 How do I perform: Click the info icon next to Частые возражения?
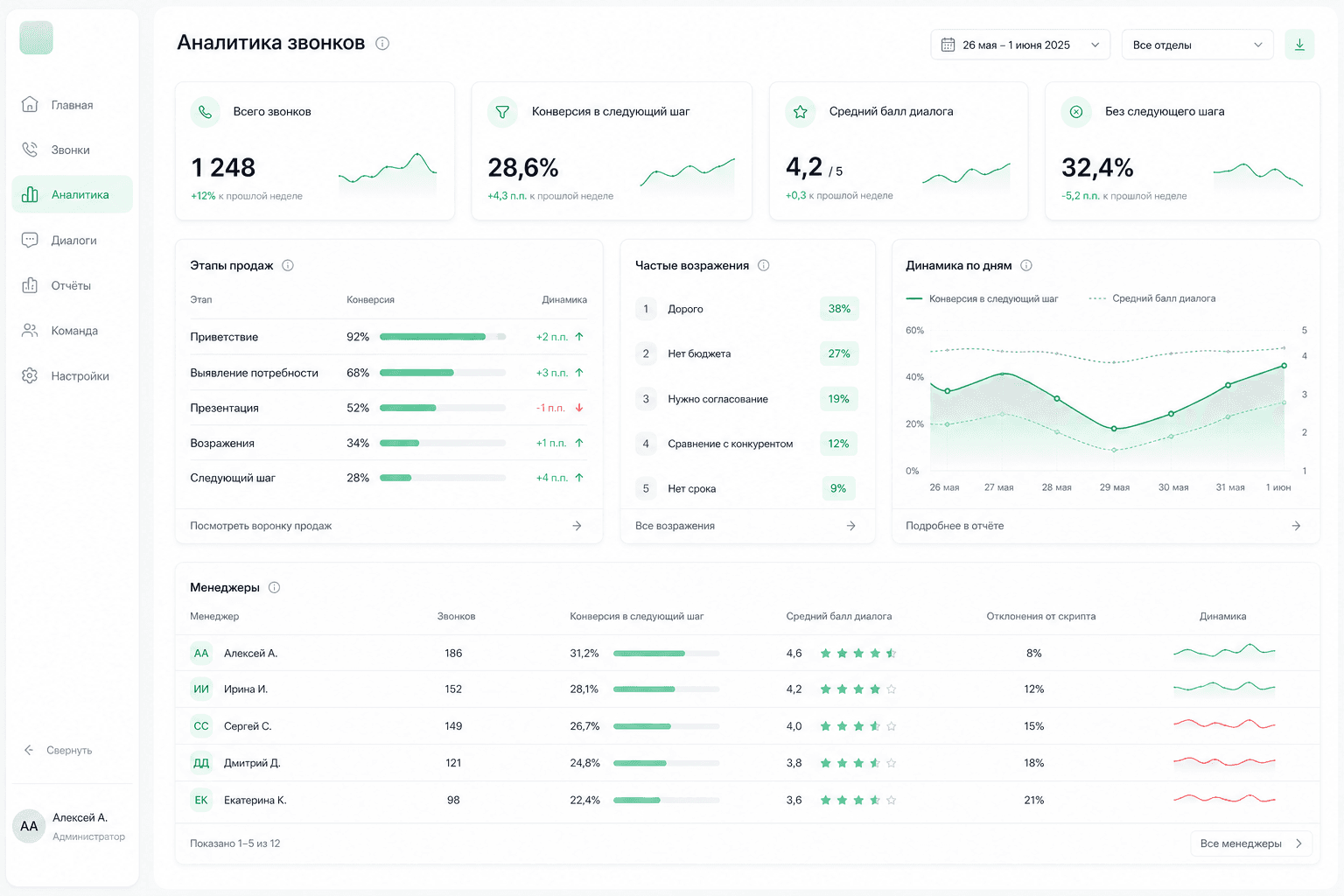(x=764, y=265)
